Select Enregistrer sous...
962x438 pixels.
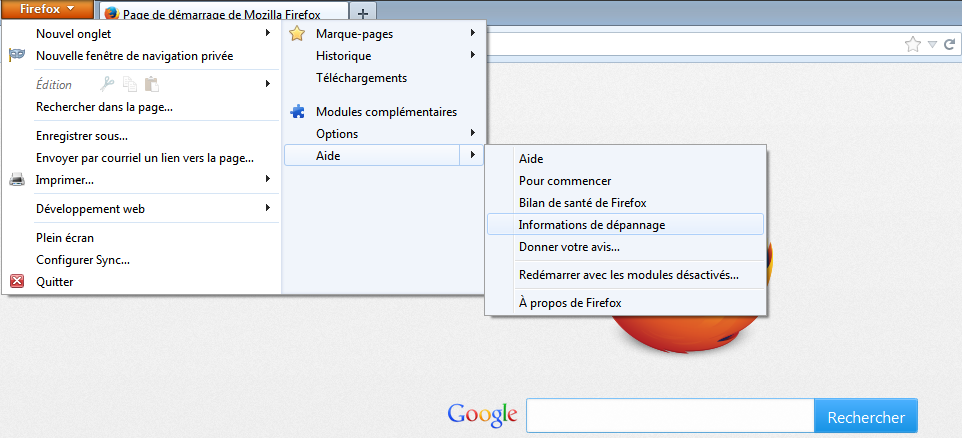82,136
